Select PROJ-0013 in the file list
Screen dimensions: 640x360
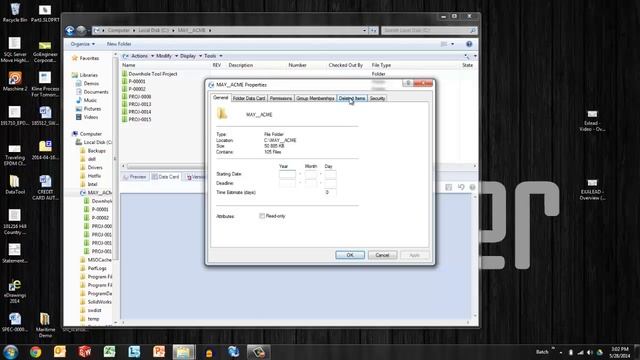[x=140, y=104]
